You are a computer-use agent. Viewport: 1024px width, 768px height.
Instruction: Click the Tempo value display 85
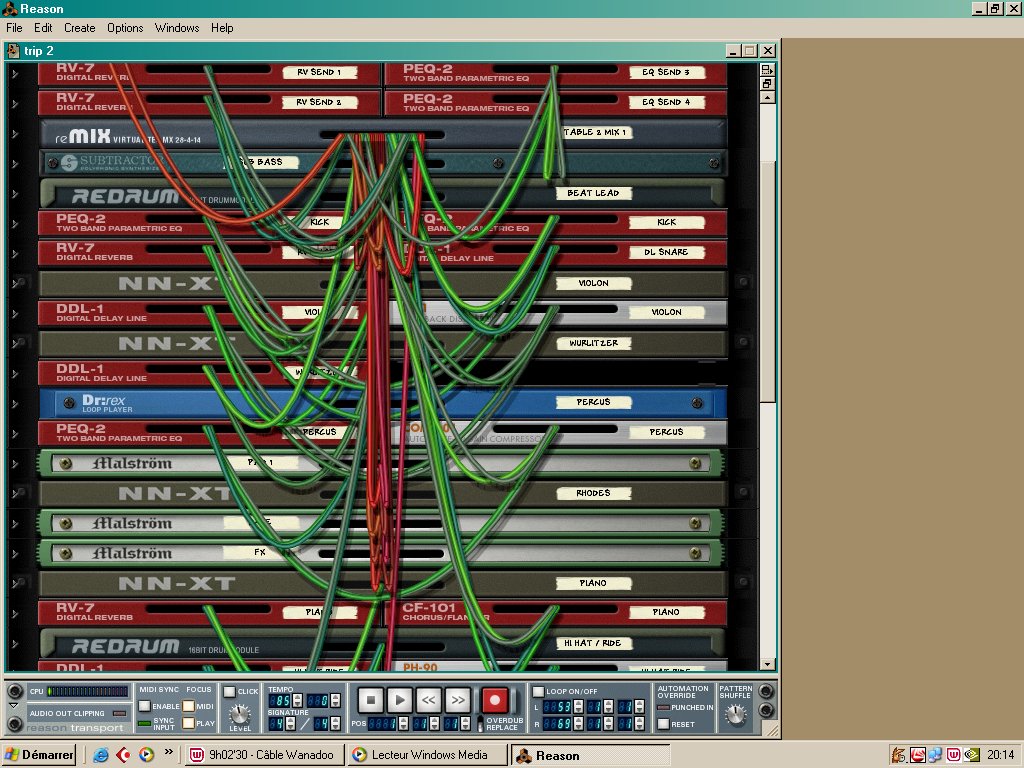pos(280,700)
